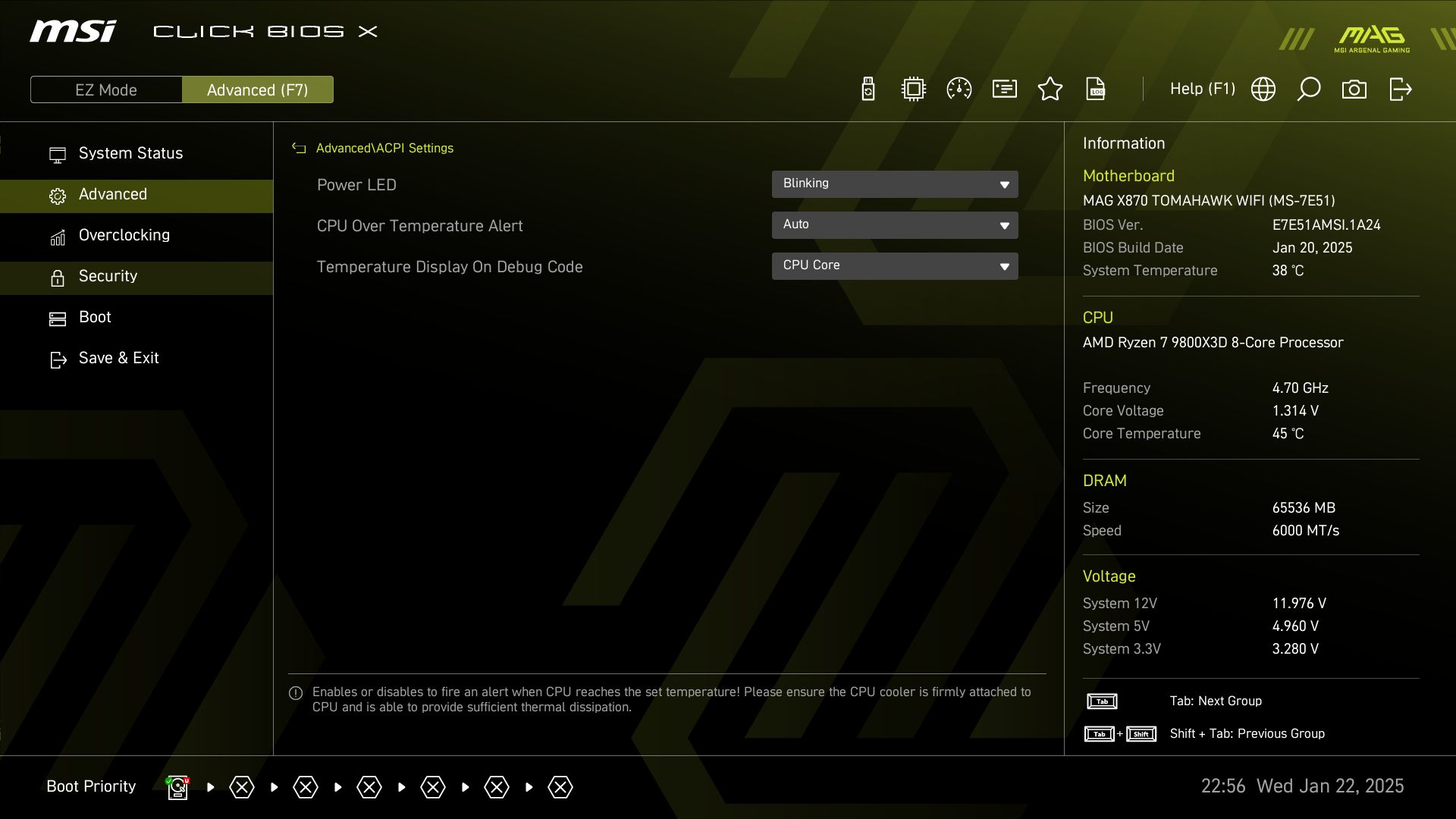
Task: Open the fan speed gauge tool
Action: tap(959, 89)
